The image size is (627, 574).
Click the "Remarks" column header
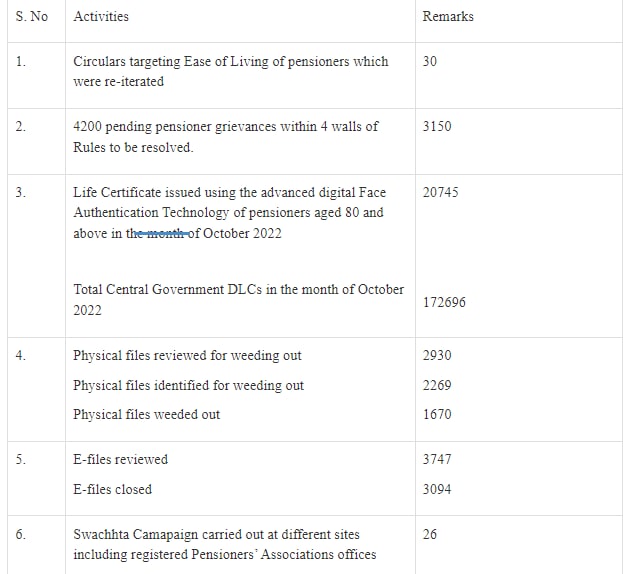pyautogui.click(x=448, y=17)
